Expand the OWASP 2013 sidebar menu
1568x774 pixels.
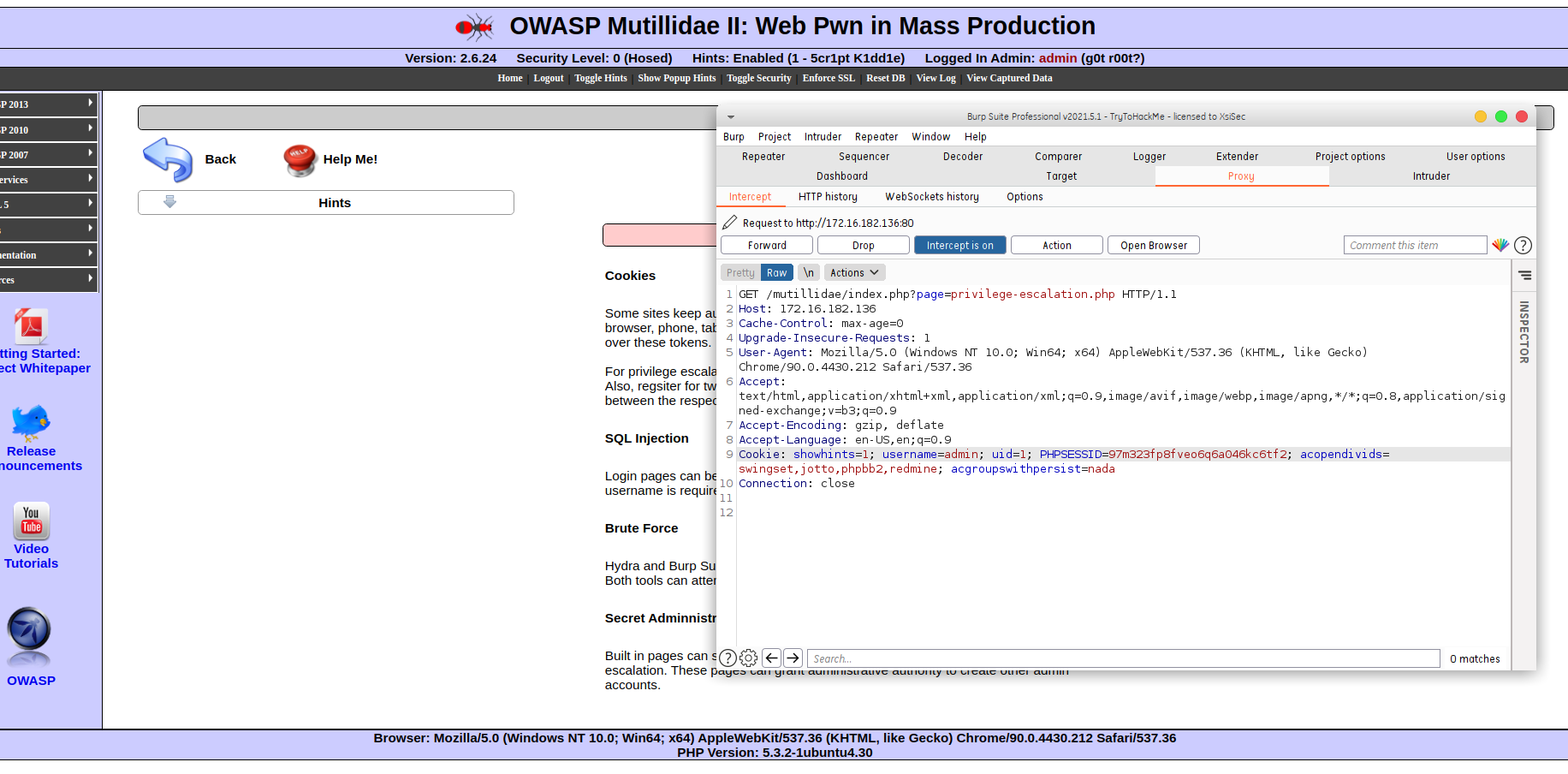coord(48,104)
